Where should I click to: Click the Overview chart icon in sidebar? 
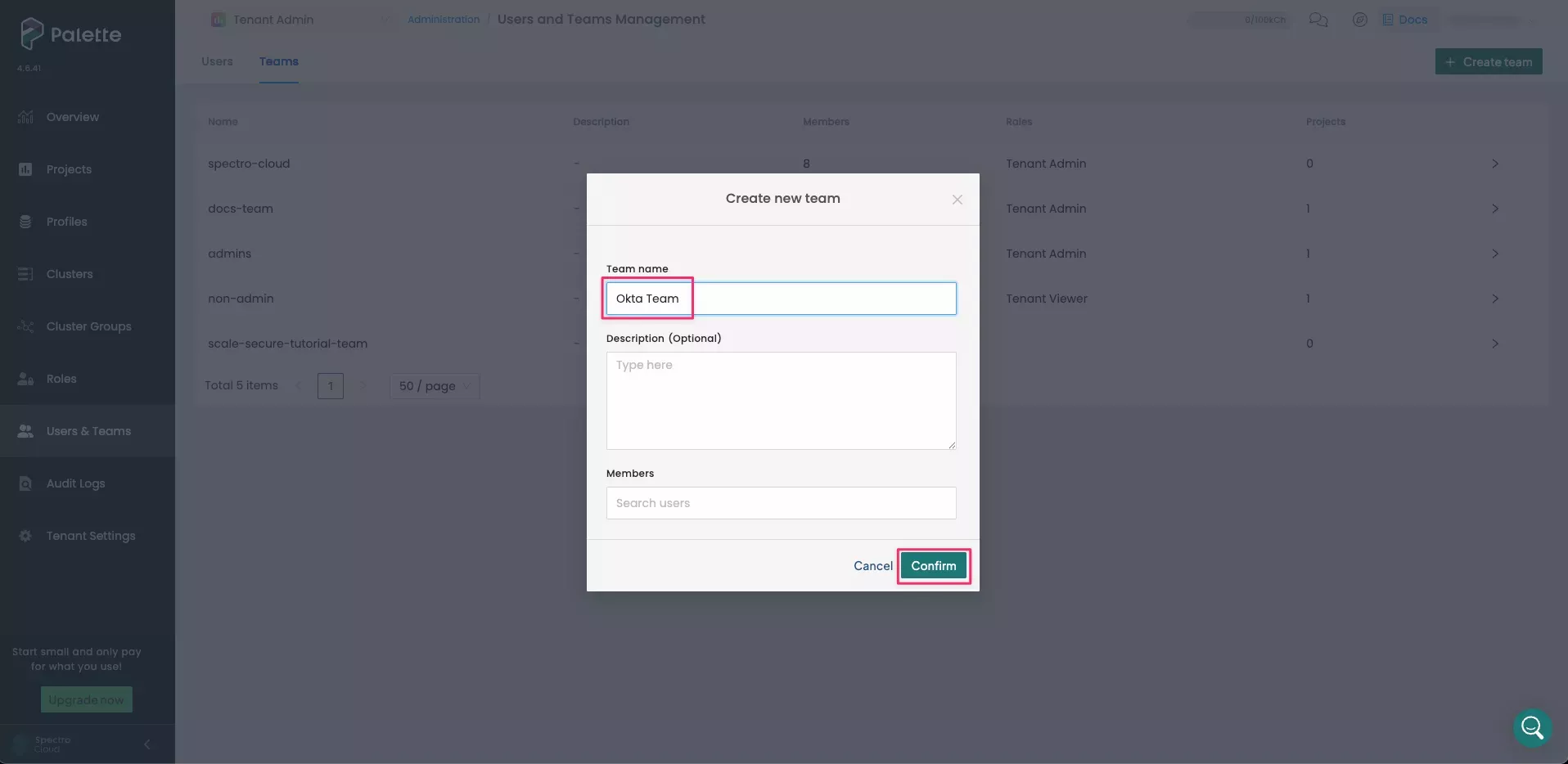point(25,117)
